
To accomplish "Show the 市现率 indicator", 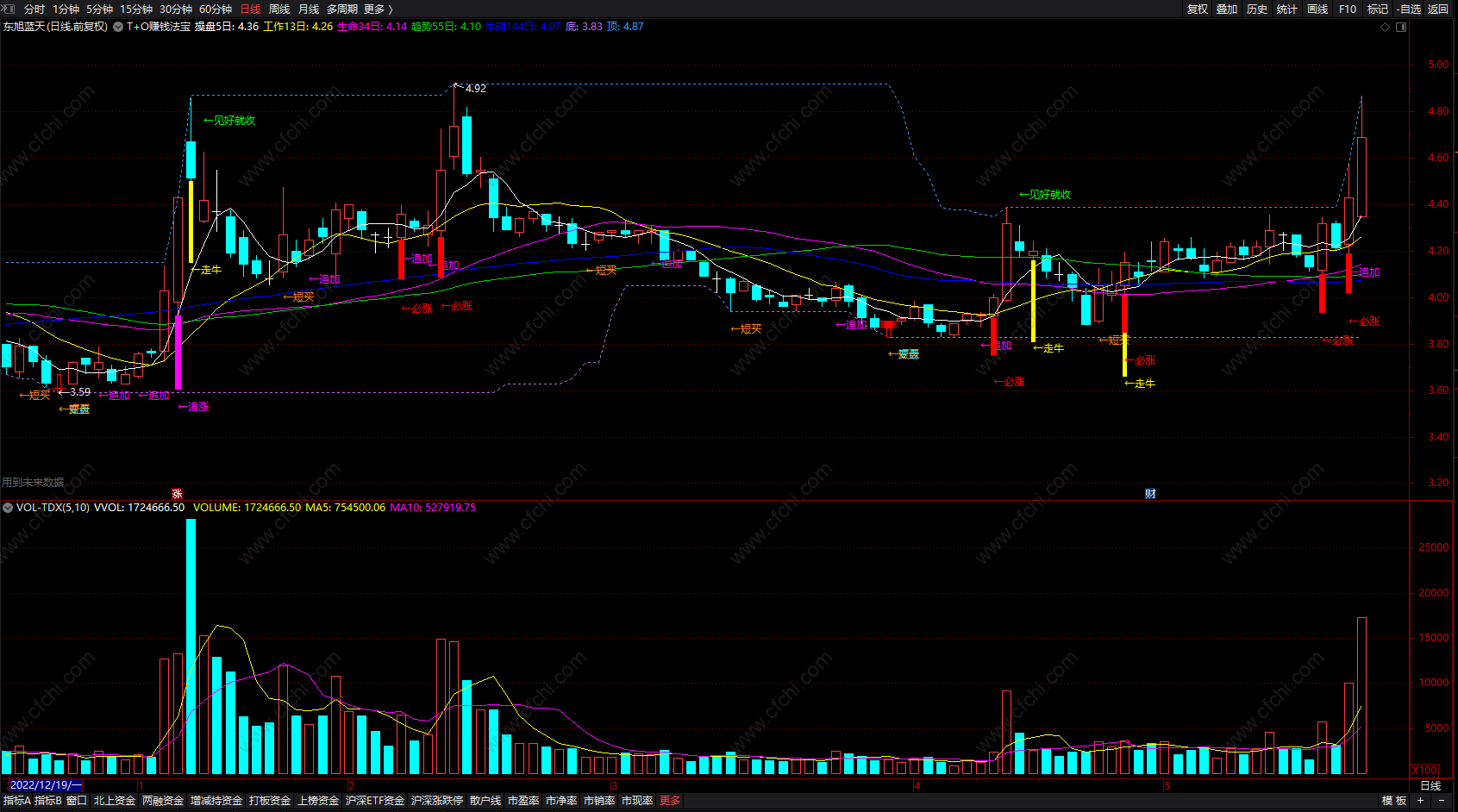I will point(637,801).
